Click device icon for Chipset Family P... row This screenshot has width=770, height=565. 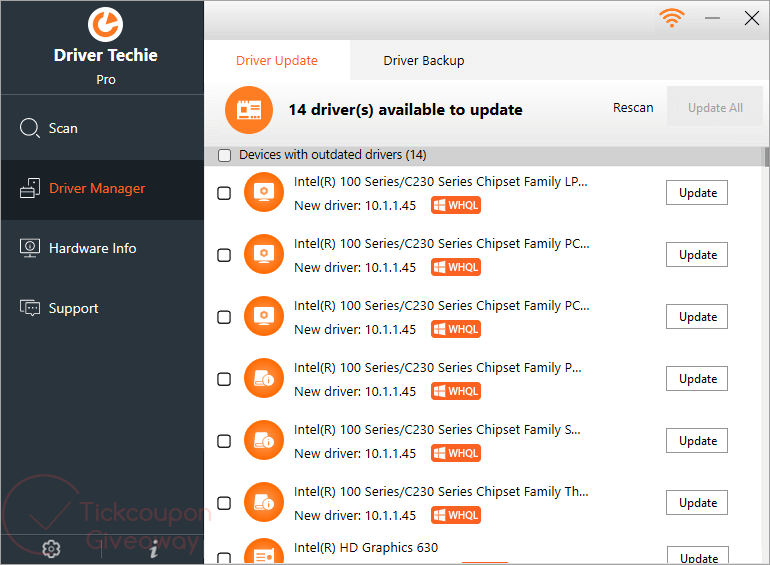coord(264,378)
